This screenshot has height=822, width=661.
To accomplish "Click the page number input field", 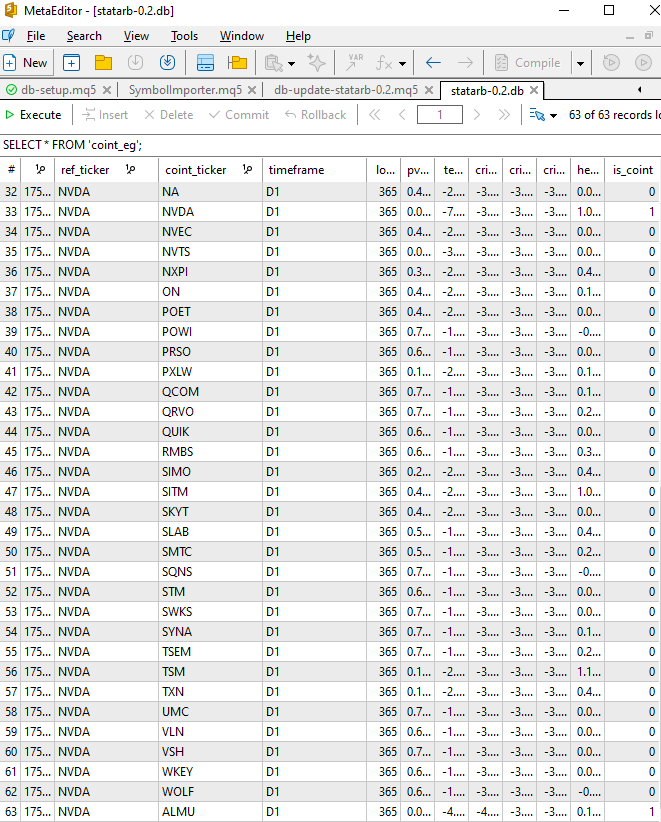I will pos(440,115).
